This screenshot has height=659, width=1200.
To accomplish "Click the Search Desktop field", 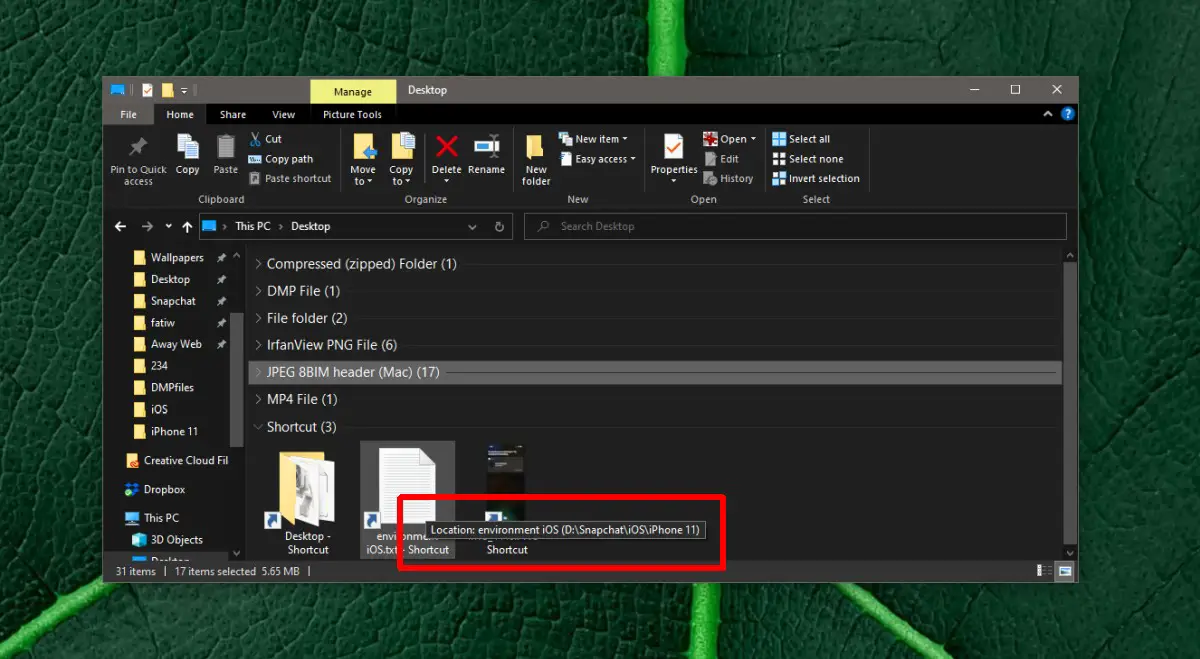I will [x=795, y=226].
